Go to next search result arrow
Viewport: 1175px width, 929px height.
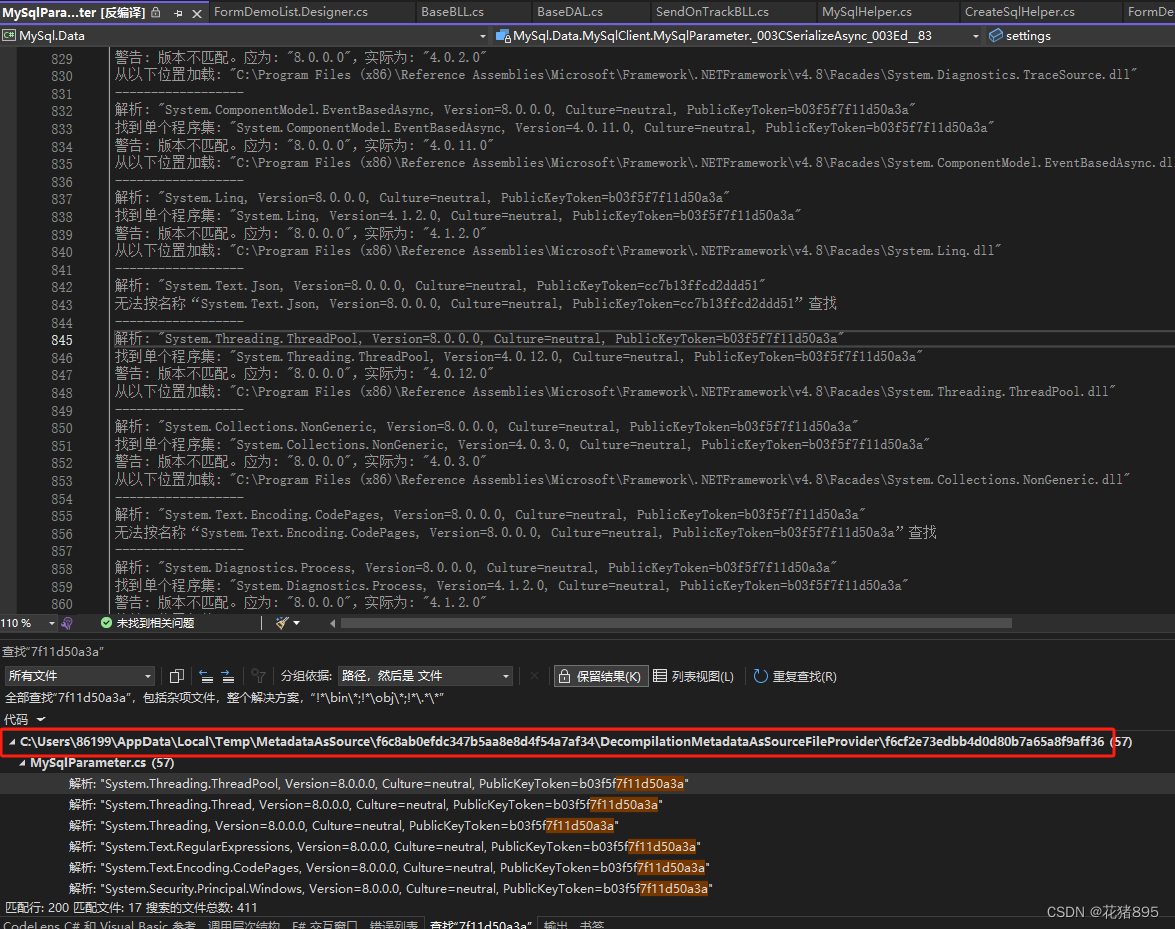[x=228, y=676]
